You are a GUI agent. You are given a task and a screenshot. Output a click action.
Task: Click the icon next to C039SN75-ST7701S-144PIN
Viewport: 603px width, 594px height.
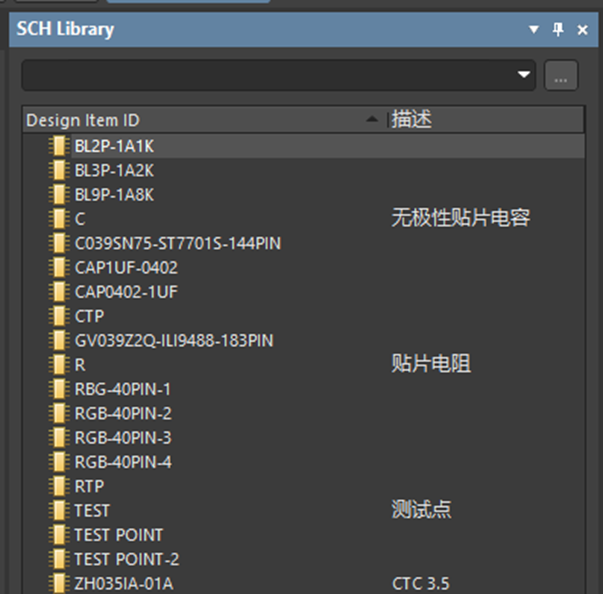(59, 243)
